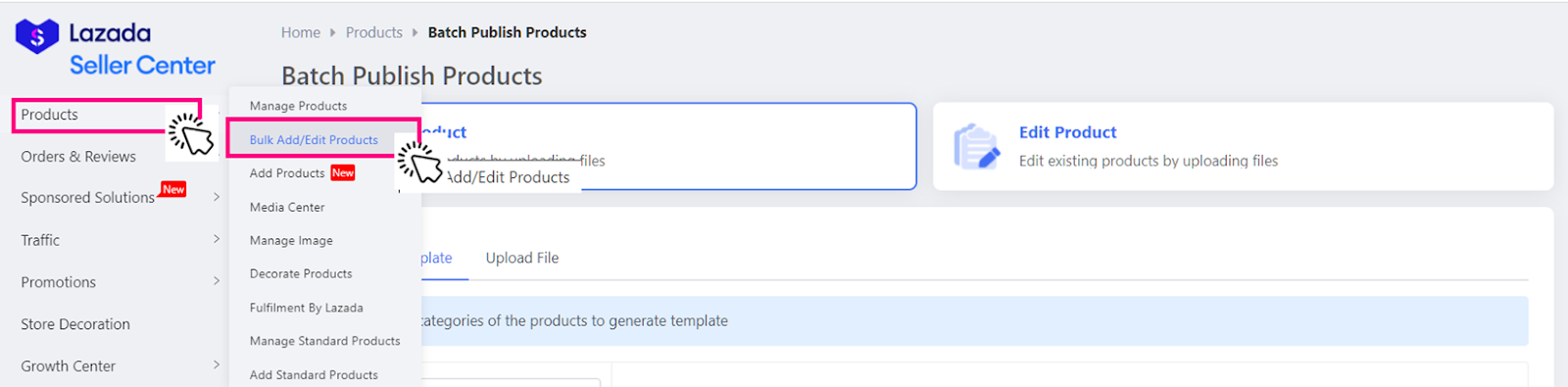Go to Home breadcrumb link
Screen dimensions: 1568x387
(301, 32)
